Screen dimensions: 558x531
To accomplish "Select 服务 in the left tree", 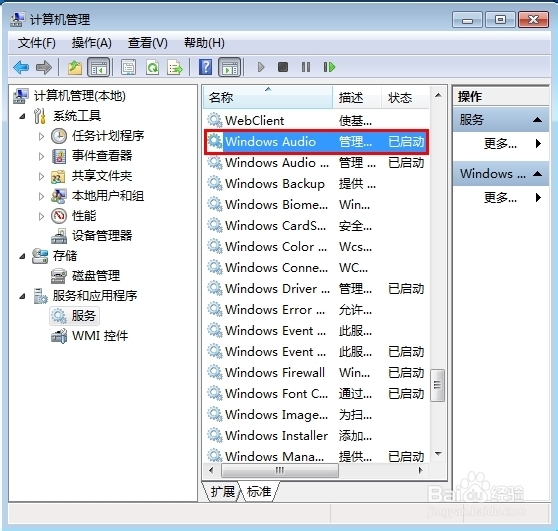I will [75, 316].
